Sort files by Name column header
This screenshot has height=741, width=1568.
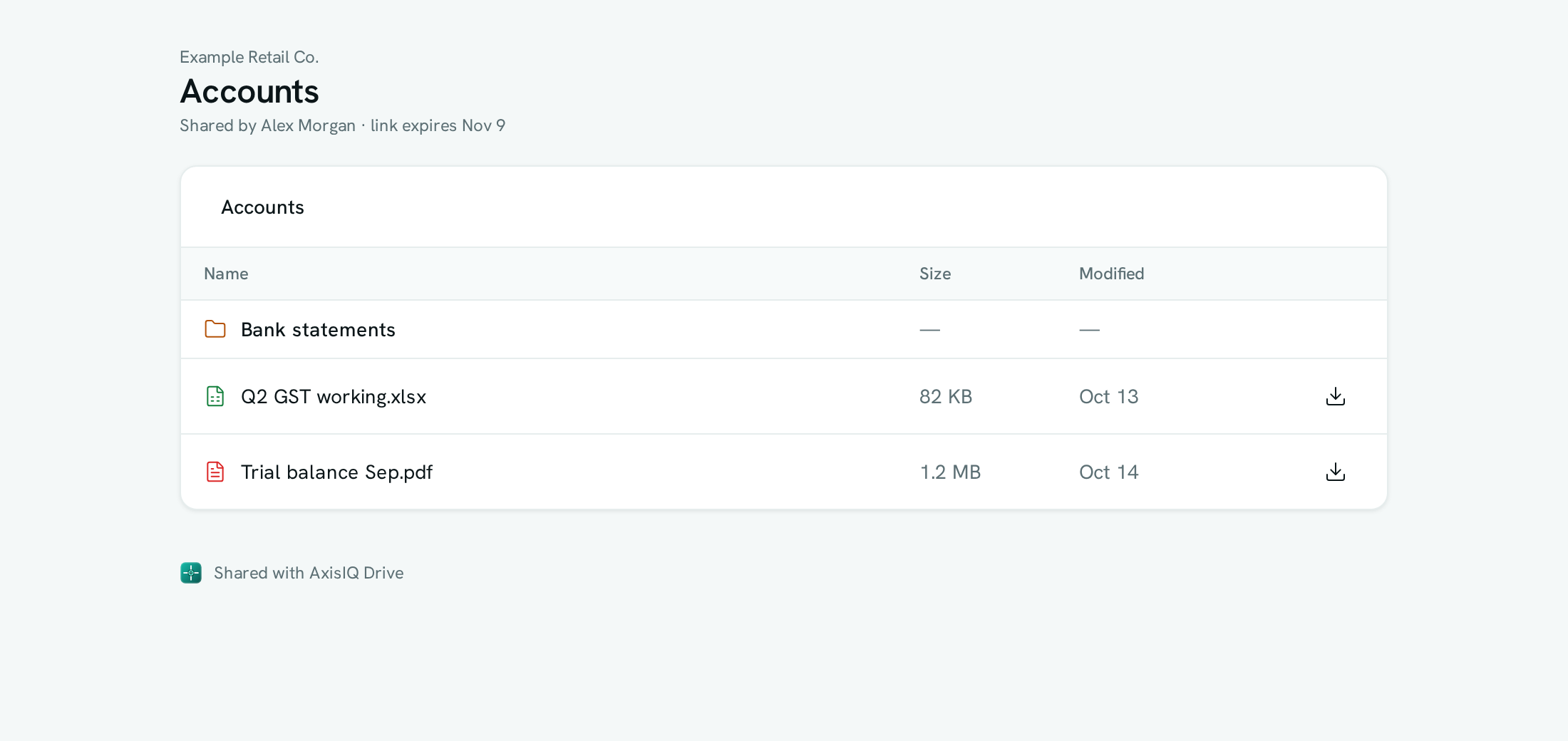point(226,274)
